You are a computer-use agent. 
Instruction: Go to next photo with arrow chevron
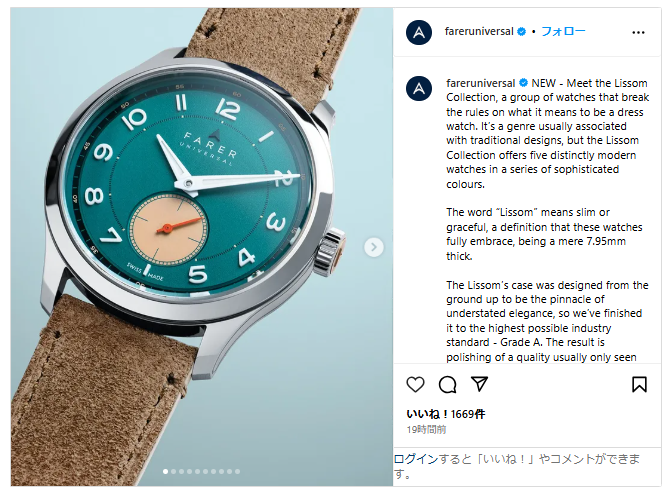(x=374, y=247)
